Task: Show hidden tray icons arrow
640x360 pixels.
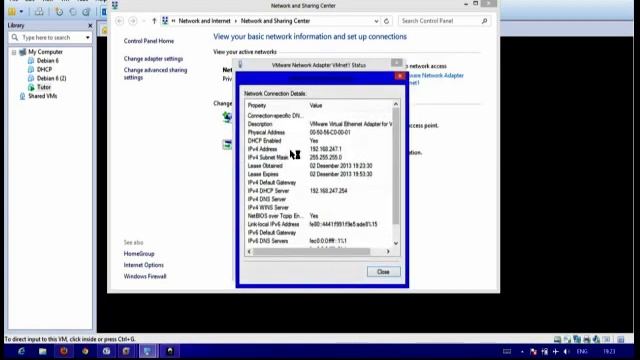Action: pyautogui.click(x=522, y=352)
